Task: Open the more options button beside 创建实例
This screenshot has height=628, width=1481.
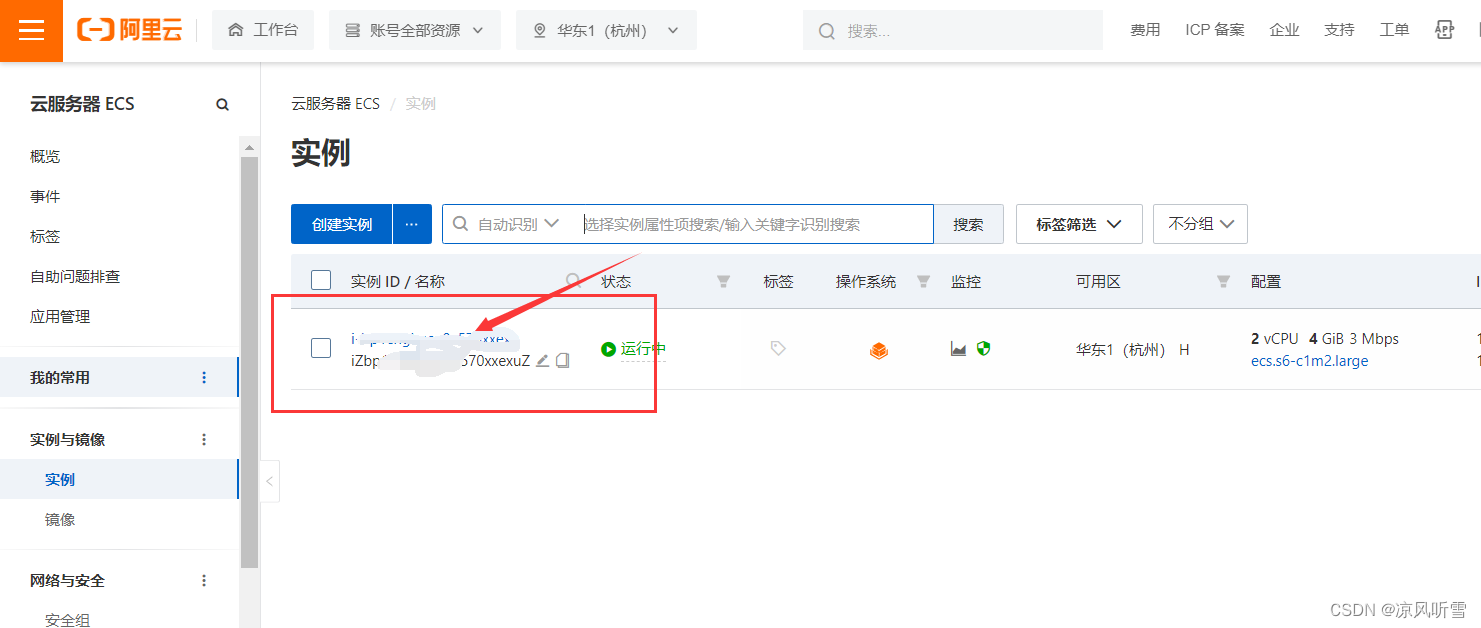Action: [412, 224]
